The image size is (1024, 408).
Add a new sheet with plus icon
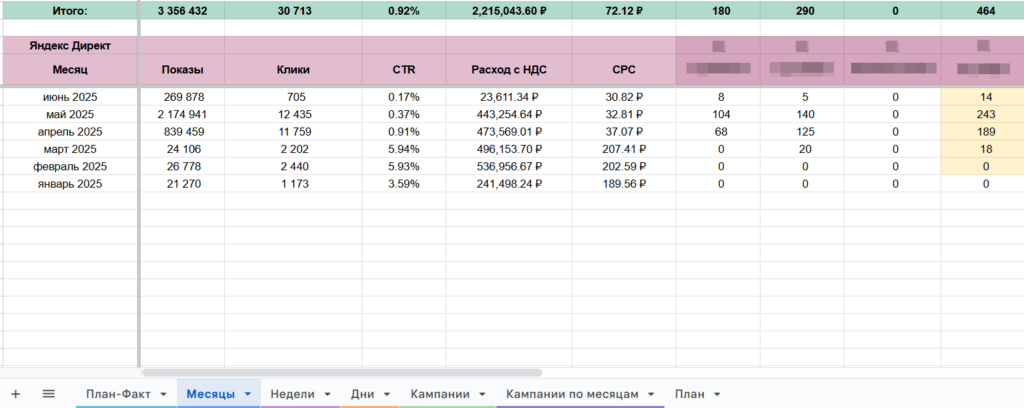[16, 394]
